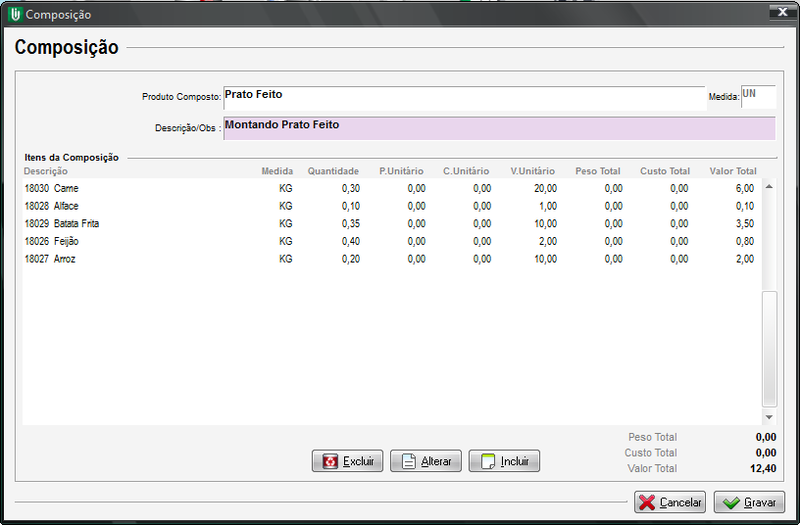
Task: Edit the Produto Composto field
Action: click(x=464, y=96)
